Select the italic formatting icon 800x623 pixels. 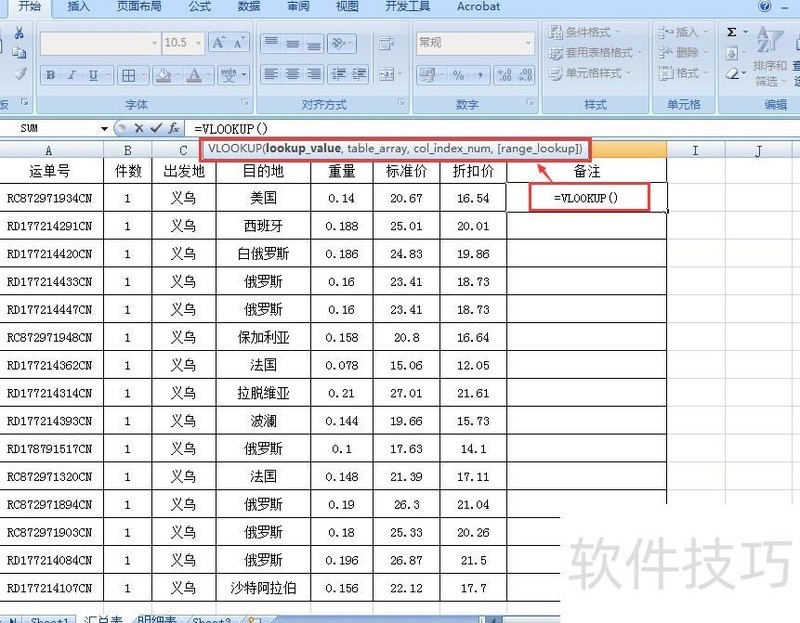[x=72, y=75]
